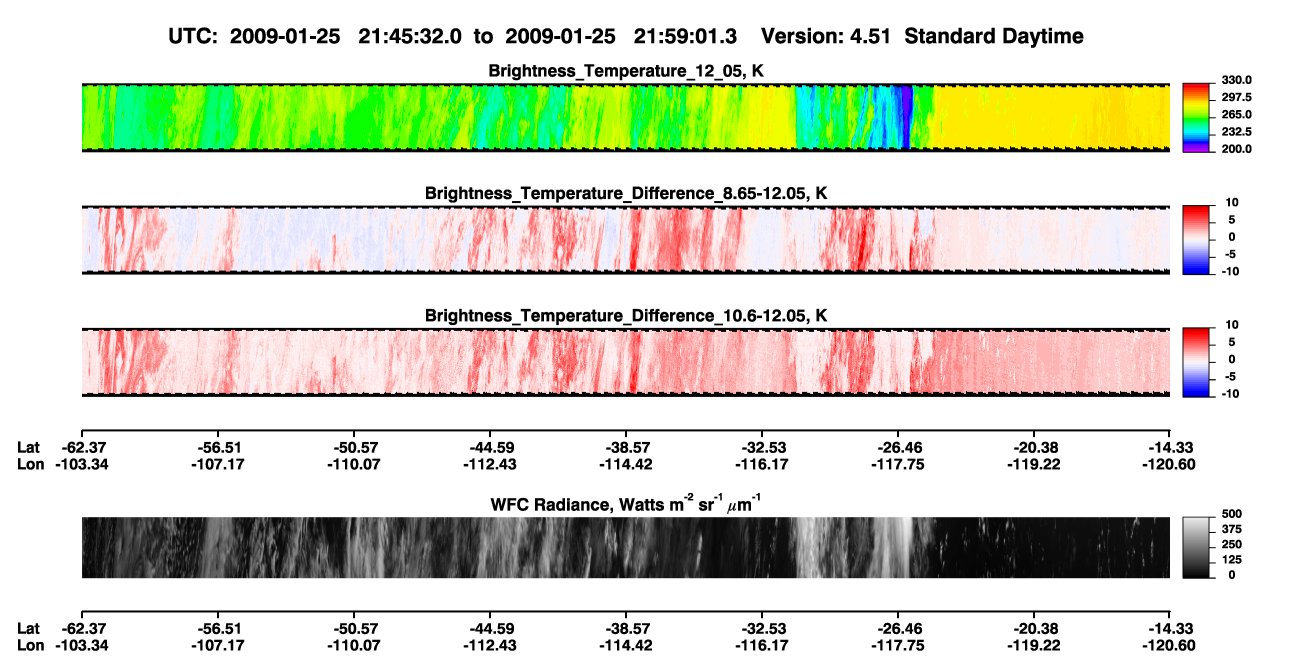The height and width of the screenshot is (667, 1300).
Task: Click longitude -116.17 on the axis above WFC title
Action: [762, 464]
